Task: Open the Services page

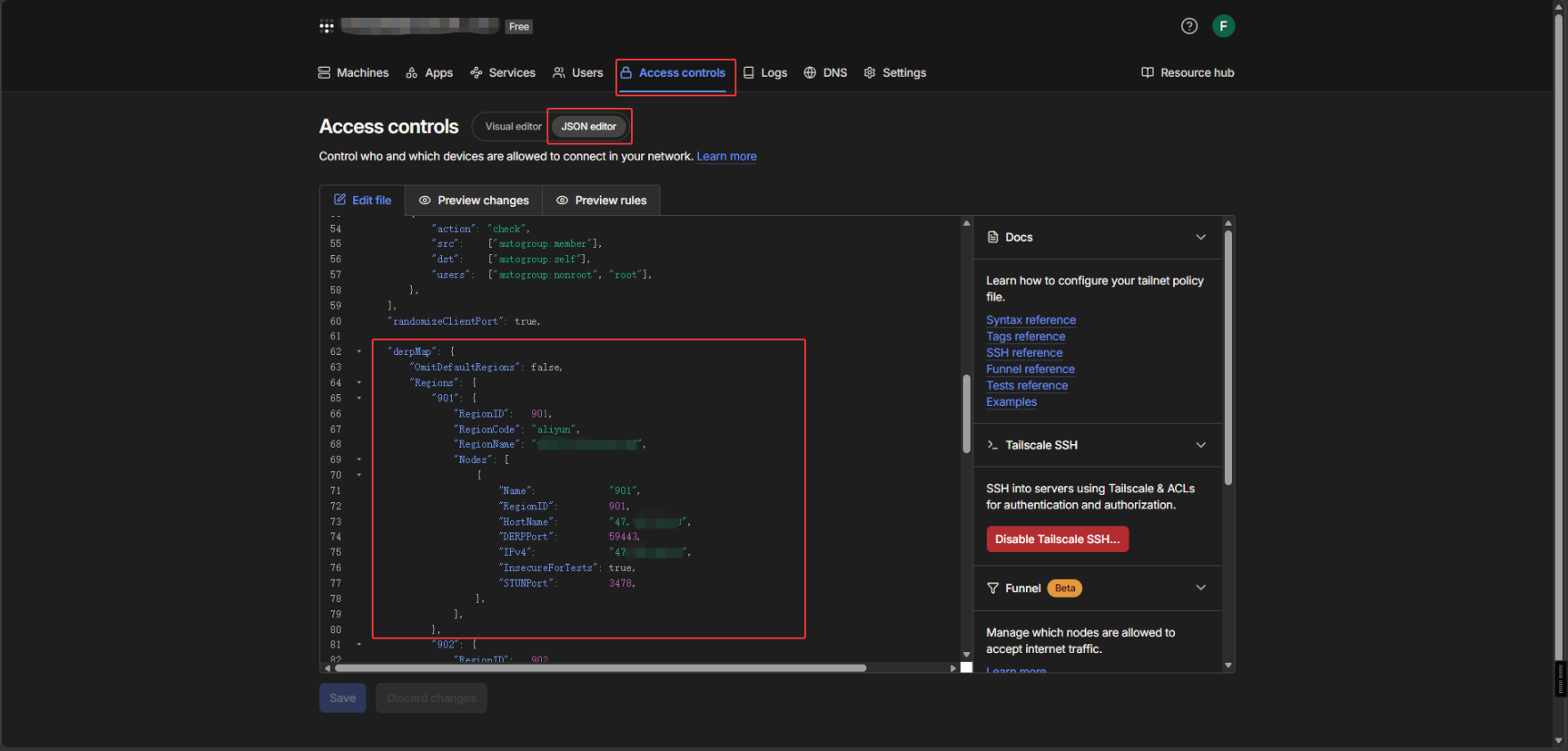Action: (x=503, y=73)
